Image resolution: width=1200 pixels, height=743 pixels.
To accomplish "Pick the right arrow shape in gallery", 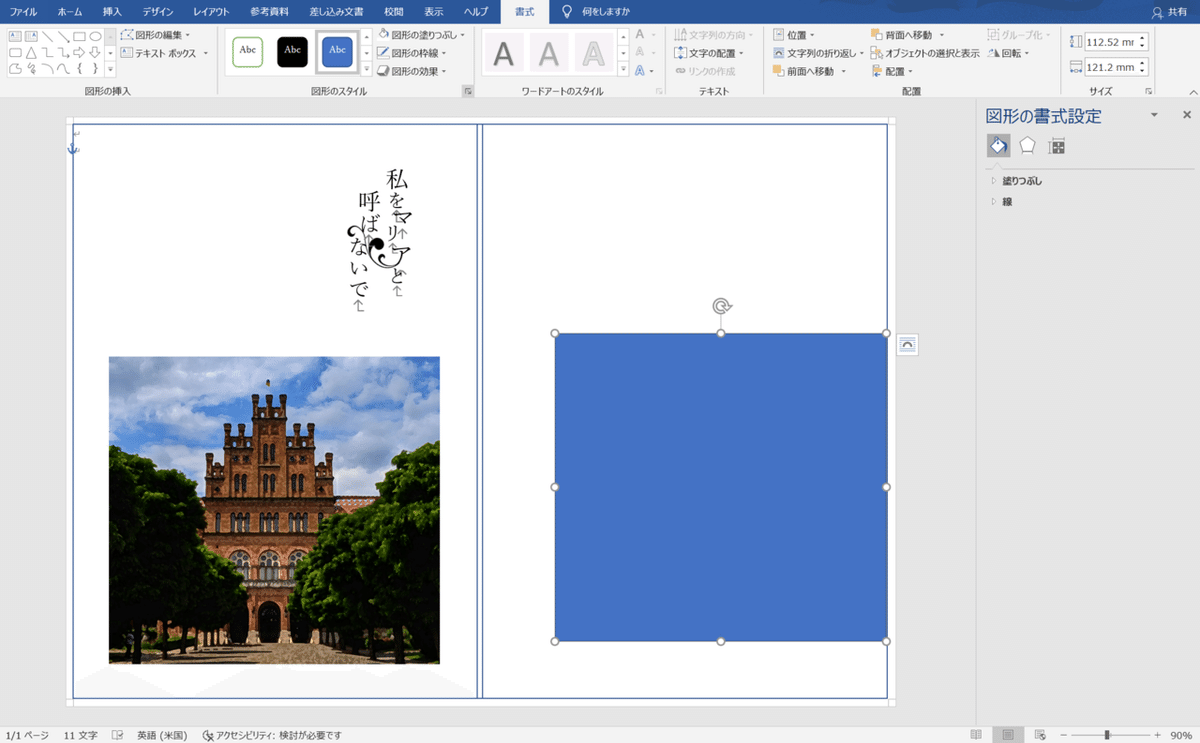I will (x=79, y=52).
